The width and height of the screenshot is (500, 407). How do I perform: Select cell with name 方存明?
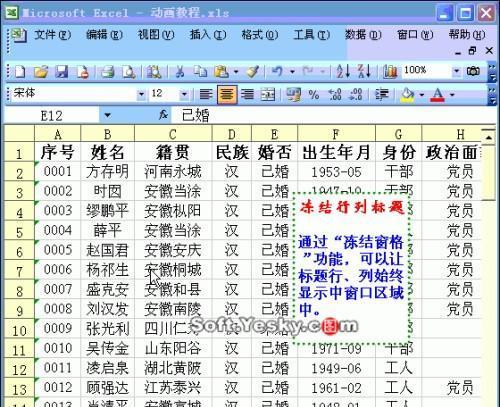107,172
